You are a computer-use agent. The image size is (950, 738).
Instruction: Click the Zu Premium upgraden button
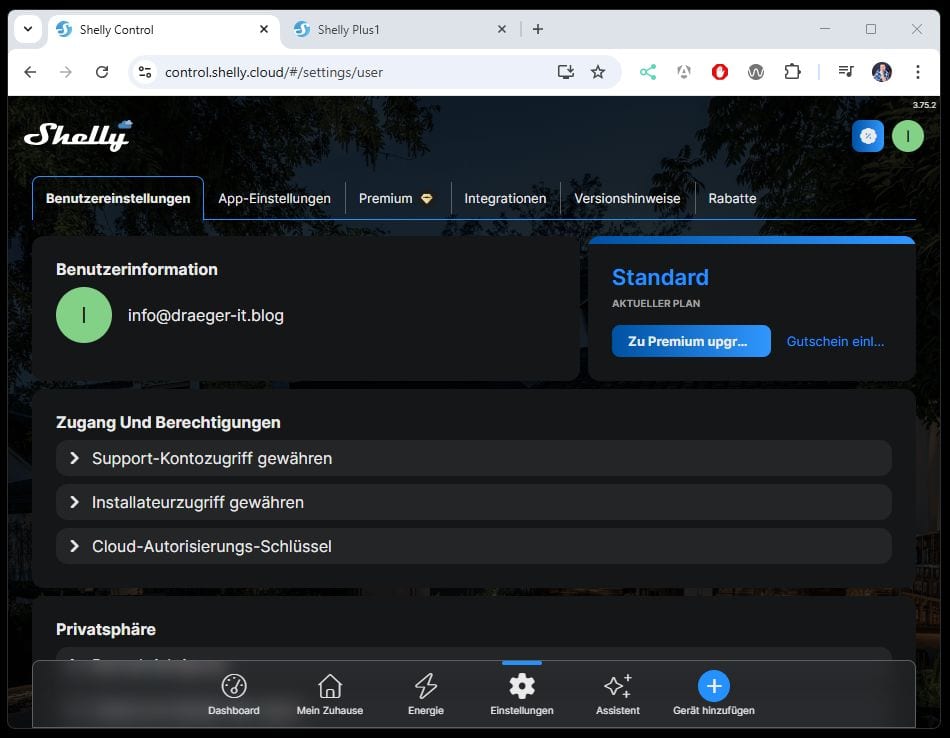tap(691, 341)
